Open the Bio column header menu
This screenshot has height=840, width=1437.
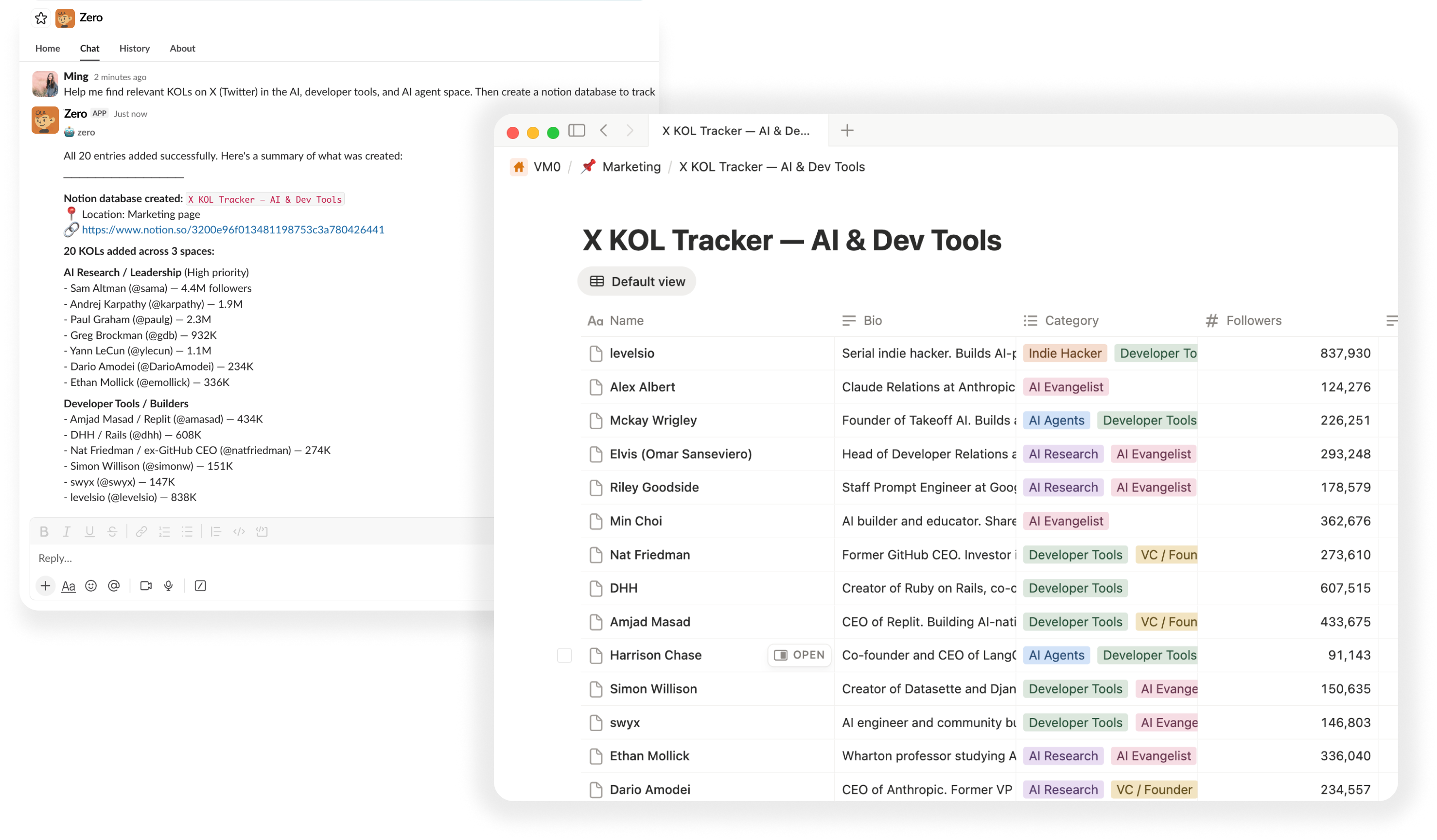pyautogui.click(x=925, y=320)
